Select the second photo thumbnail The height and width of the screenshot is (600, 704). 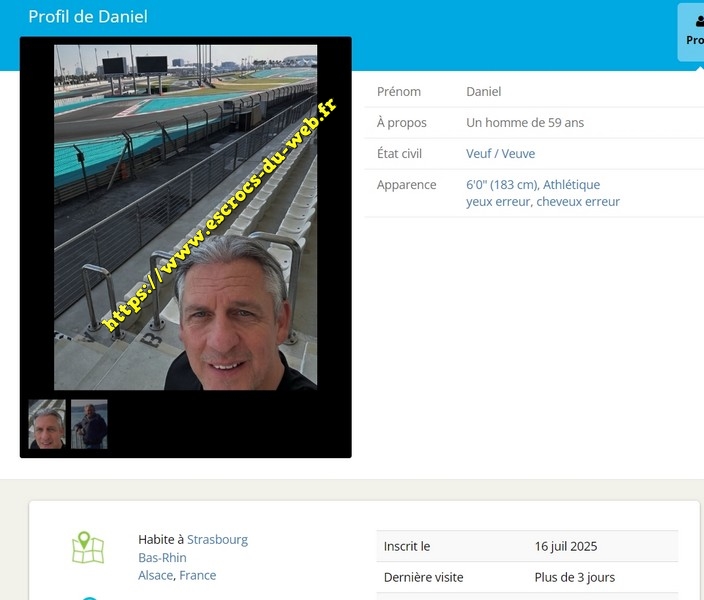[x=89, y=424]
